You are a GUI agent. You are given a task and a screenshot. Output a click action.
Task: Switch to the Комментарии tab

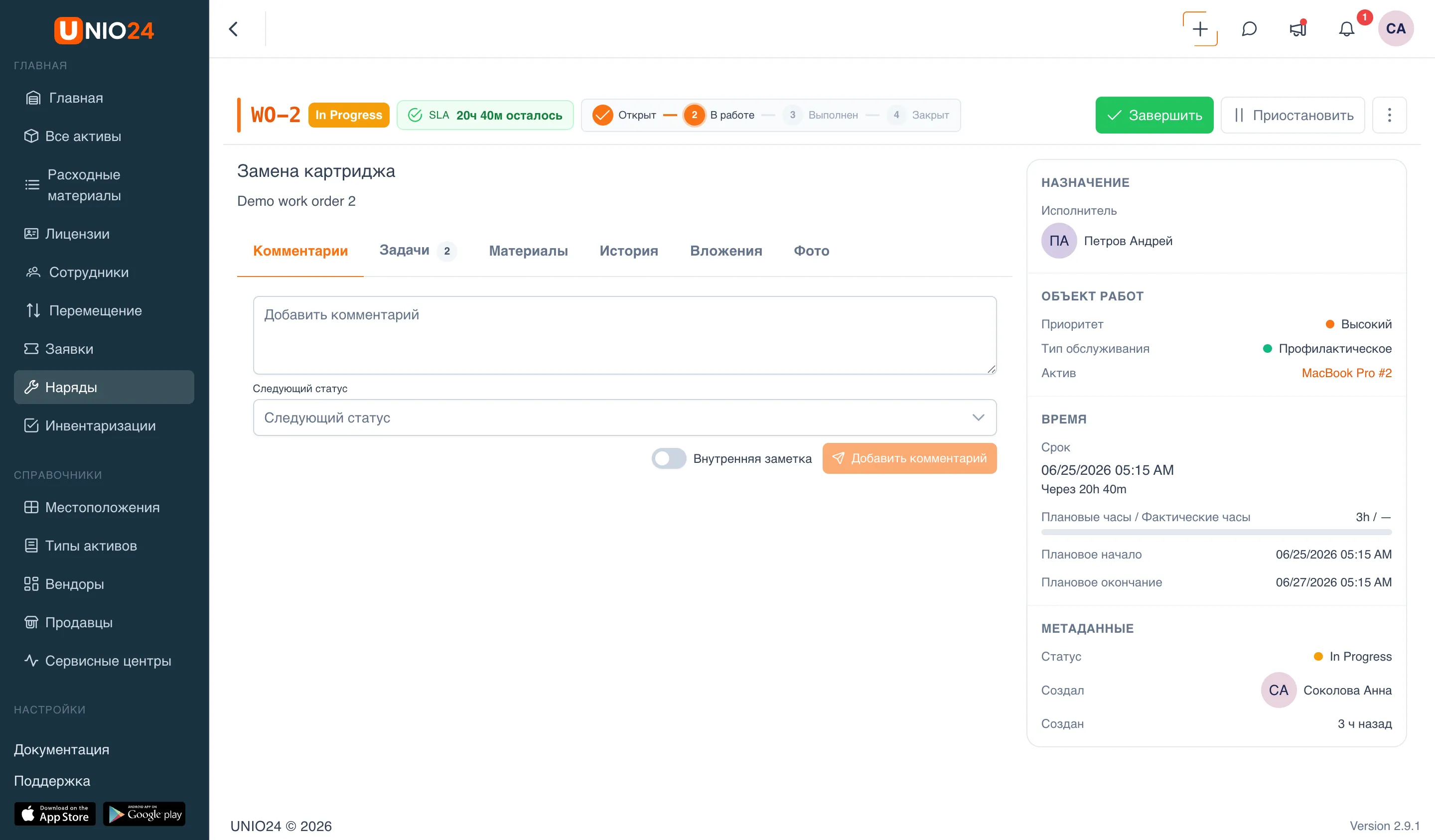(300, 251)
